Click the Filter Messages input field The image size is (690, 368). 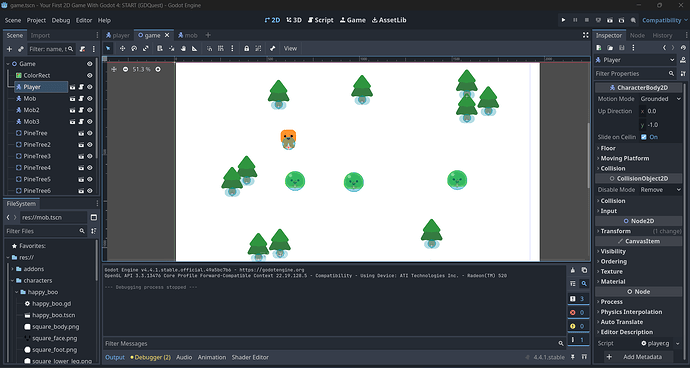(334, 343)
